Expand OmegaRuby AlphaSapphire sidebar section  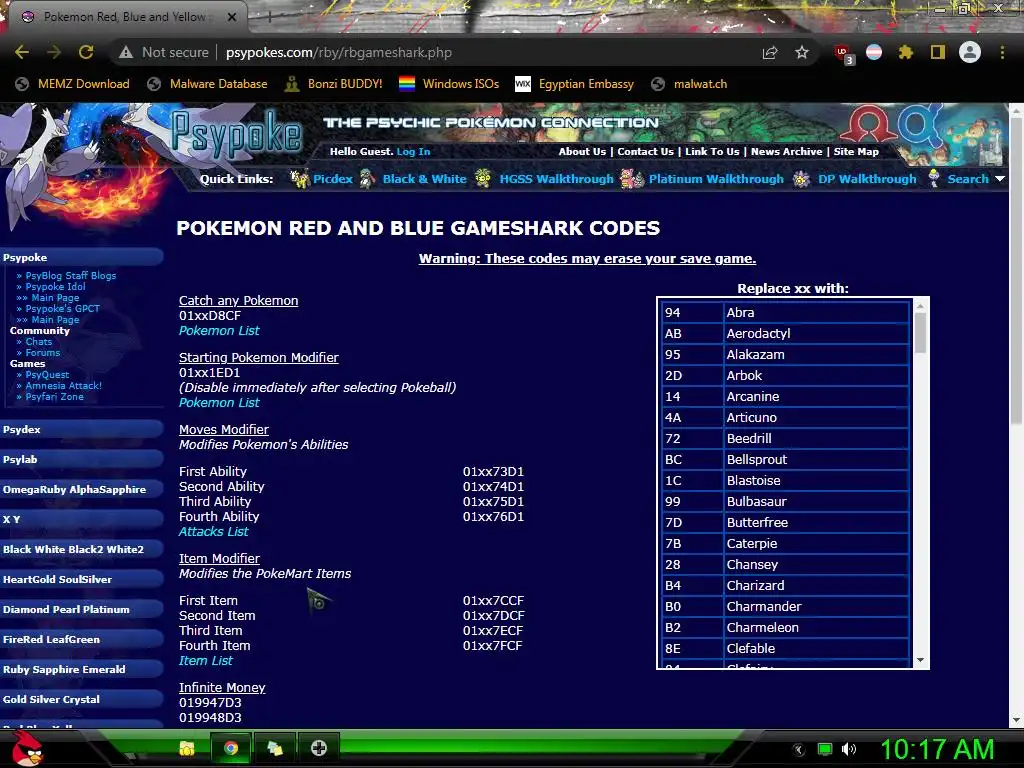point(82,490)
